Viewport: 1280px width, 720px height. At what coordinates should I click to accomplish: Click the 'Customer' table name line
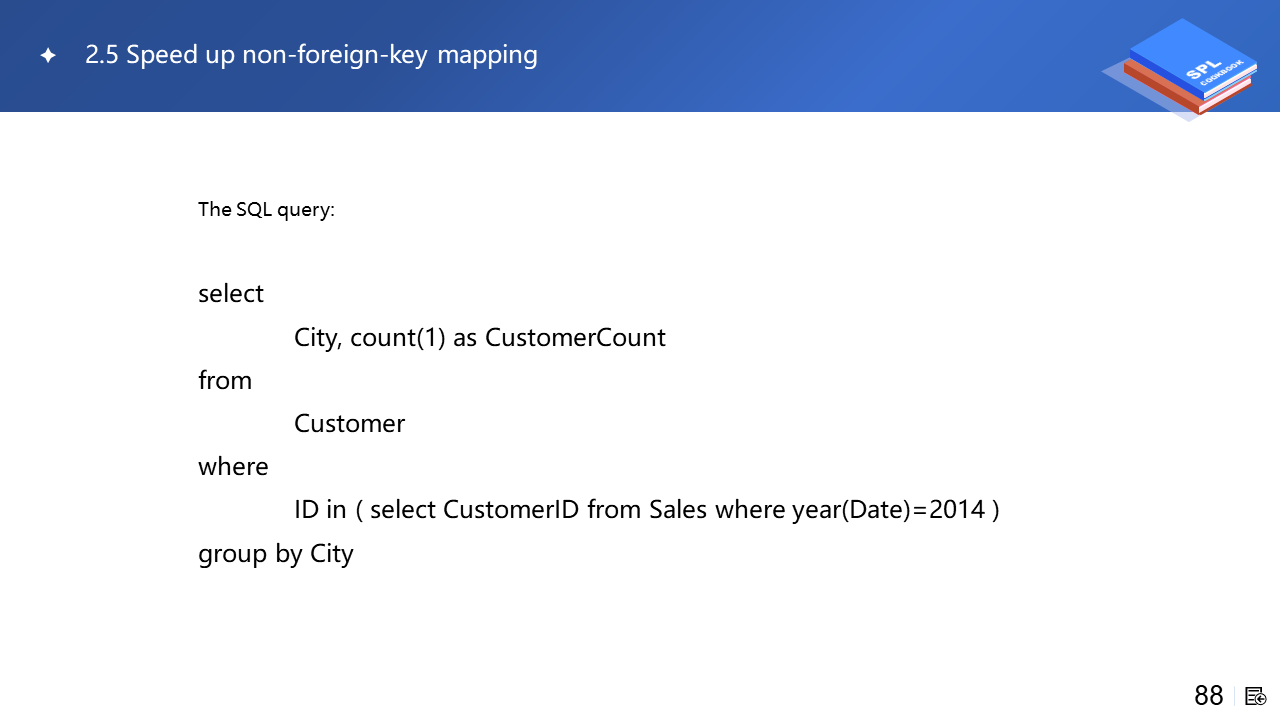pyautogui.click(x=349, y=423)
